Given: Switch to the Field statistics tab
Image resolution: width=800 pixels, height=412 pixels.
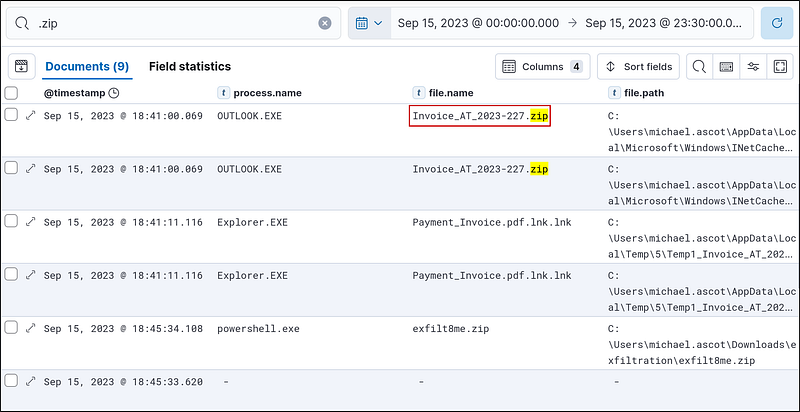Looking at the screenshot, I should (x=190, y=67).
